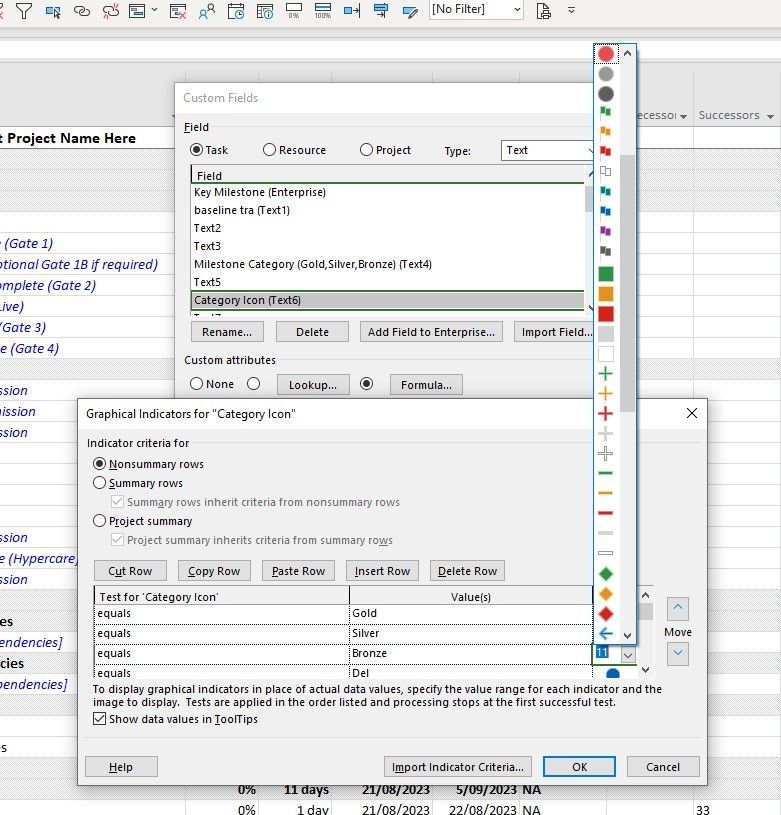Pick the green flag indicator
The height and width of the screenshot is (815, 781).
click(x=605, y=111)
